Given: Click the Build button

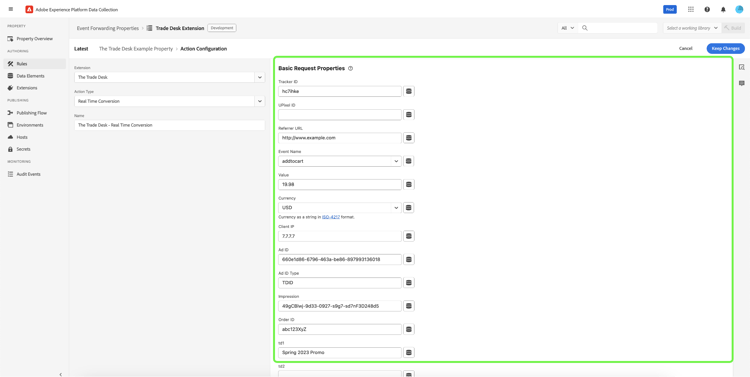Looking at the screenshot, I should [733, 28].
